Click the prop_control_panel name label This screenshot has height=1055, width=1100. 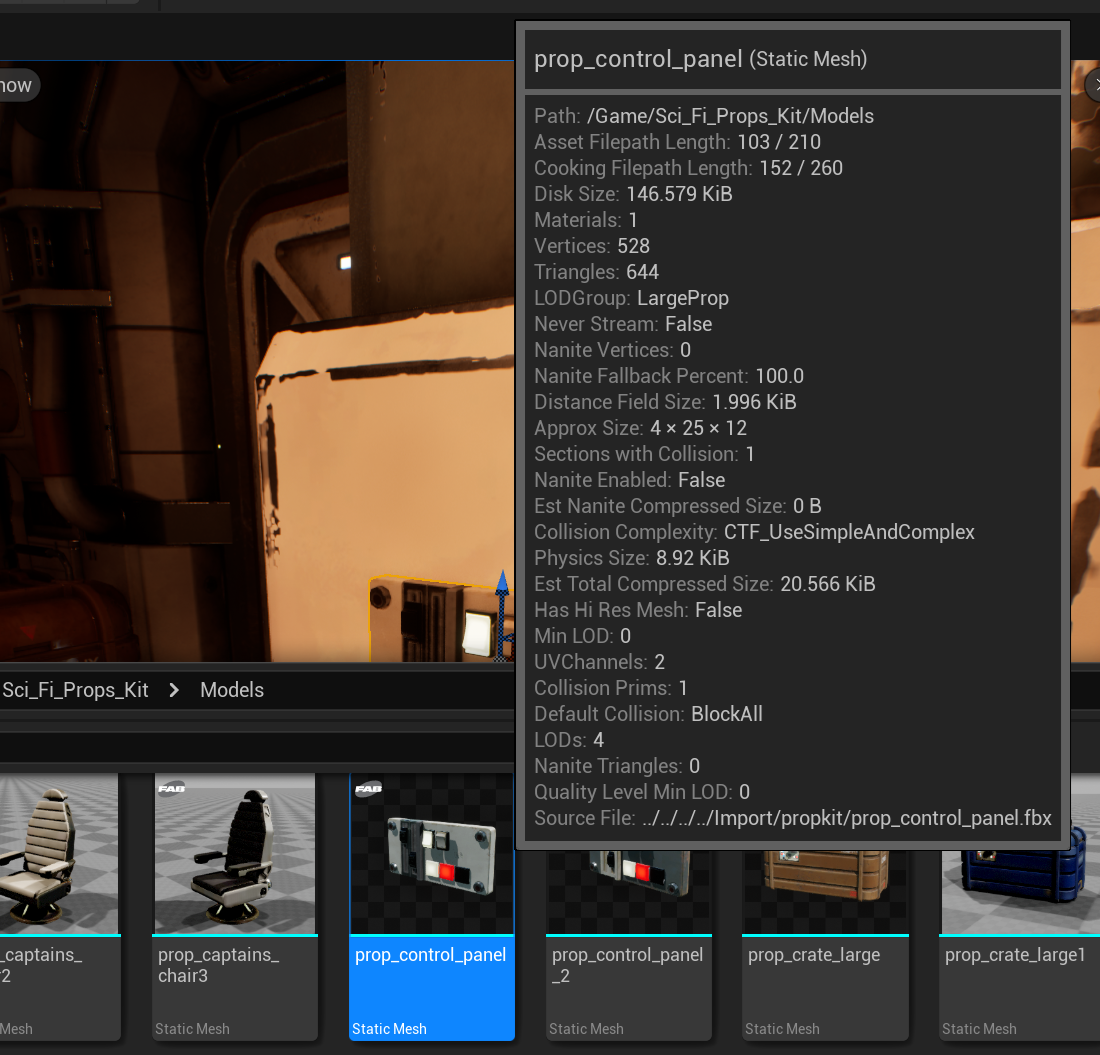point(431,955)
